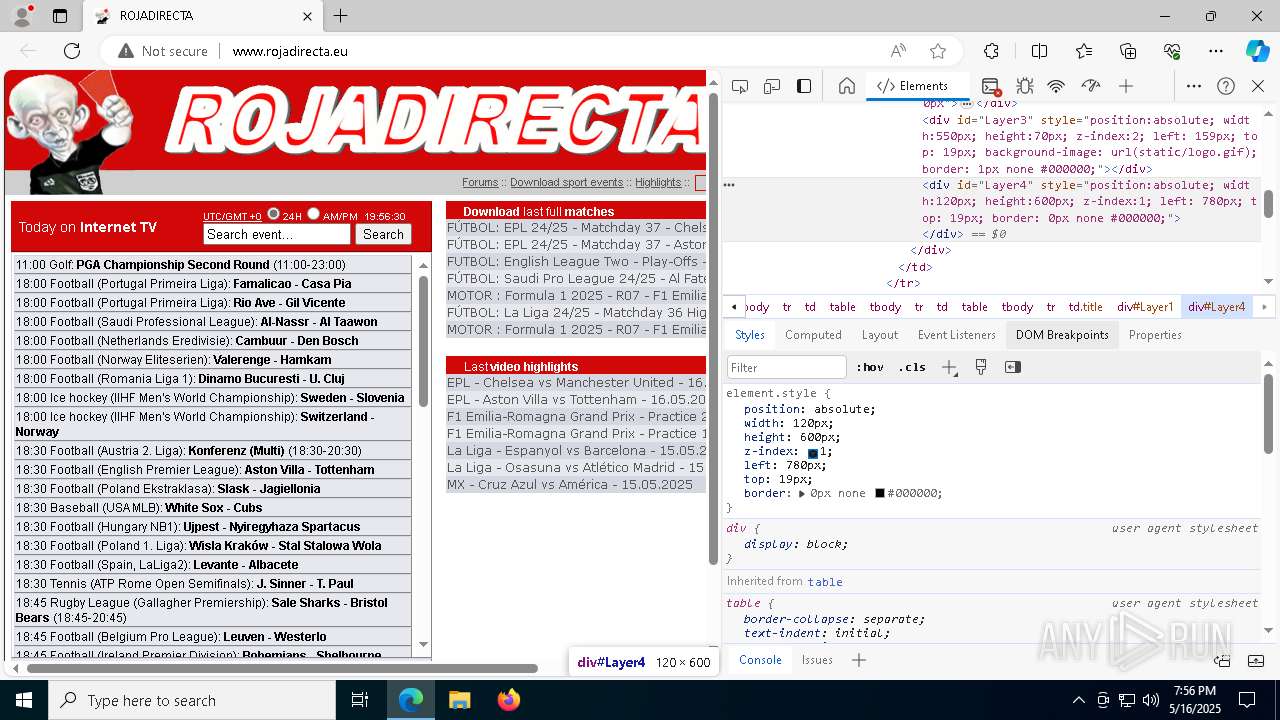The height and width of the screenshot is (720, 1280).
Task: Open the DevTools Welcome home icon
Action: 846,86
